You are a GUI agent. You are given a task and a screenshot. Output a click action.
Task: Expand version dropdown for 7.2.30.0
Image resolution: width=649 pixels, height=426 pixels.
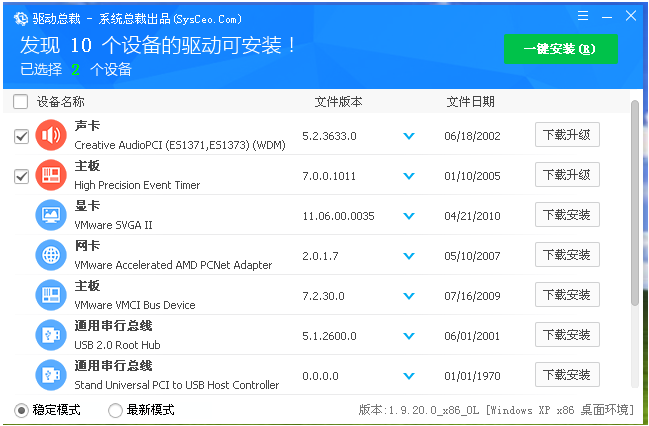[409, 296]
